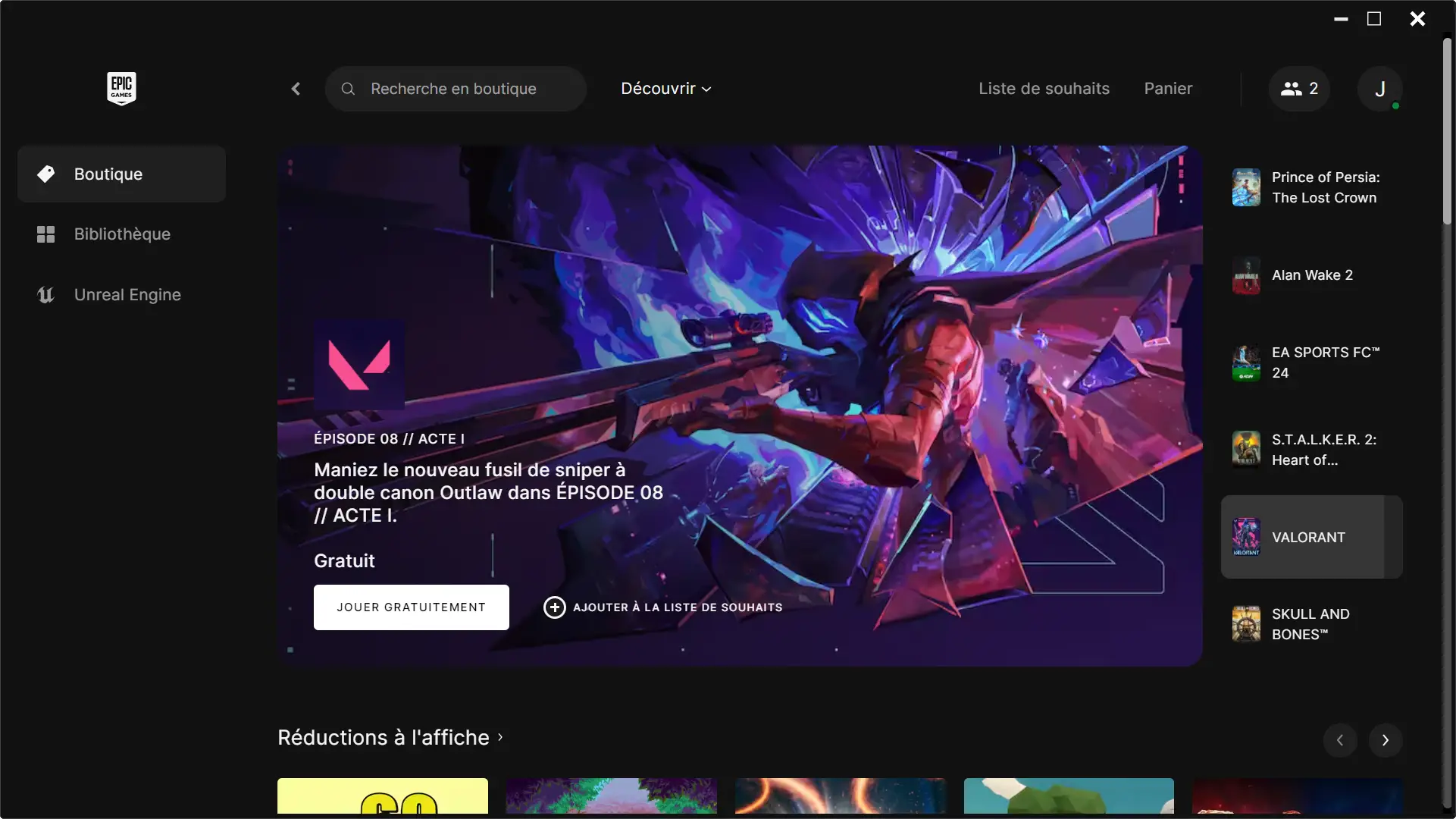Open the Unreal Engine section
Screen dimensions: 1456x819
(121, 295)
